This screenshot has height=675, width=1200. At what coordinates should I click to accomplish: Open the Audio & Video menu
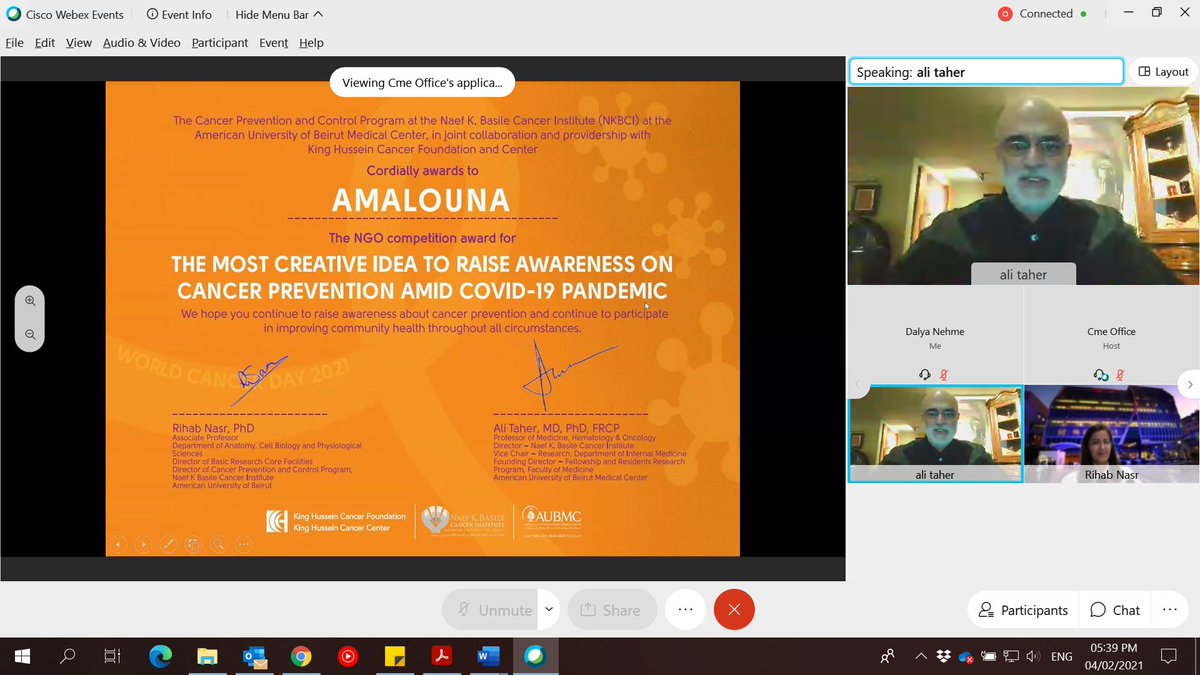point(142,43)
